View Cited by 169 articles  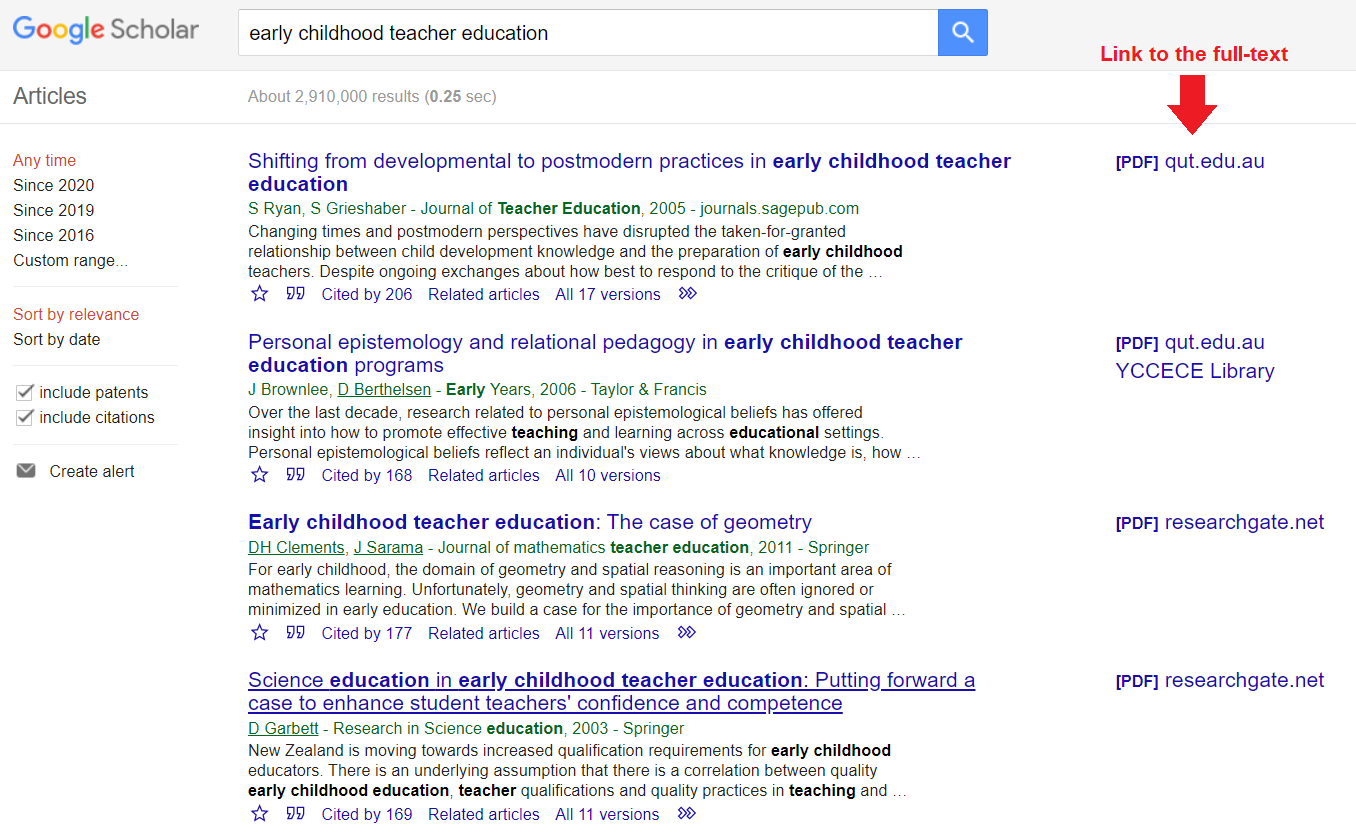367,814
